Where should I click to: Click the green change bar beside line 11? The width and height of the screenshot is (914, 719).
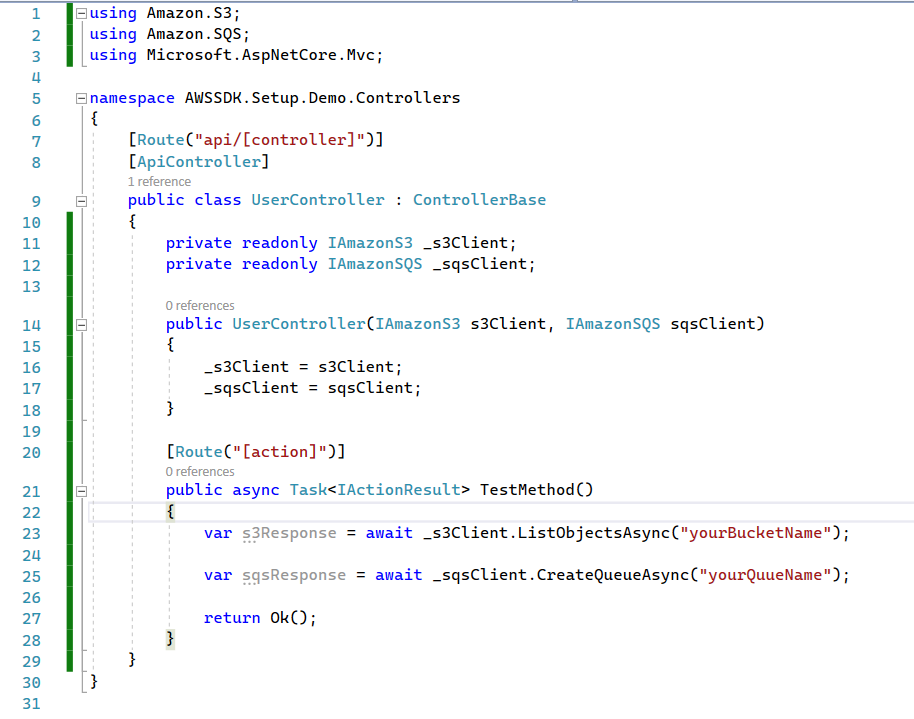click(68, 242)
